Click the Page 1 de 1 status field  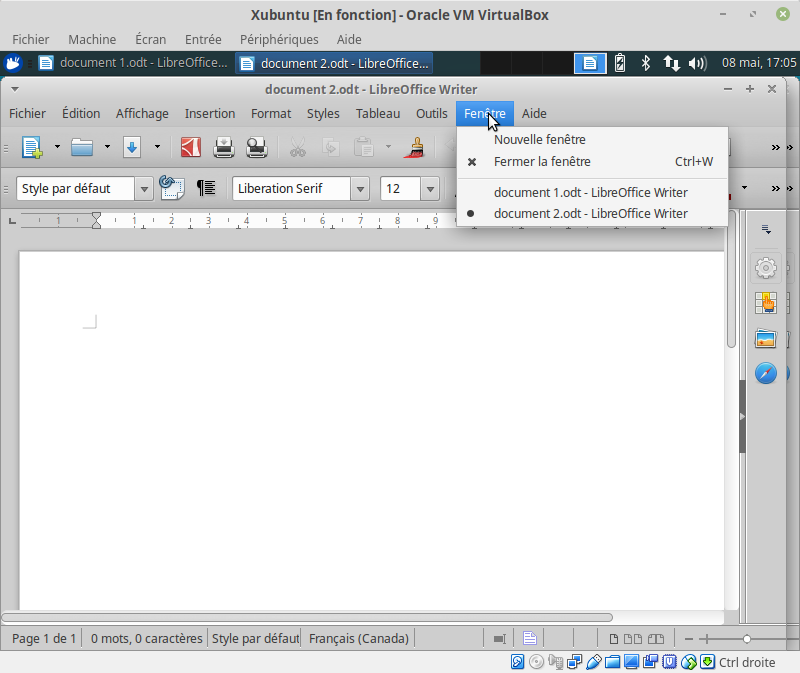point(44,638)
